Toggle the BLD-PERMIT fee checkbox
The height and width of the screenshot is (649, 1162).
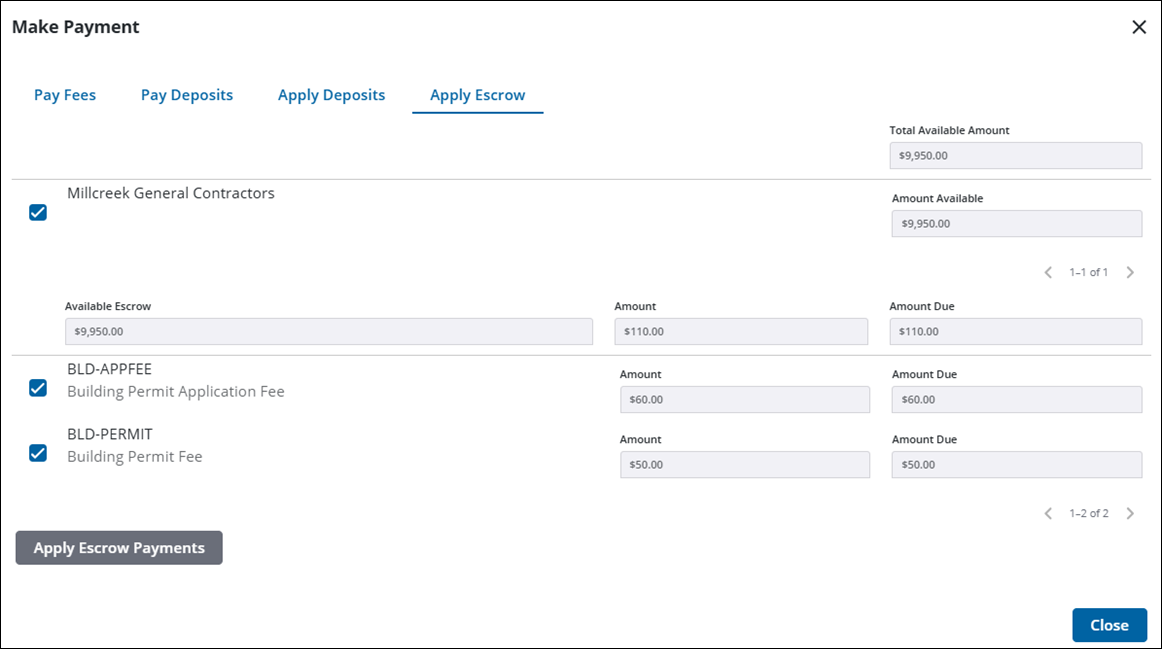[38, 453]
